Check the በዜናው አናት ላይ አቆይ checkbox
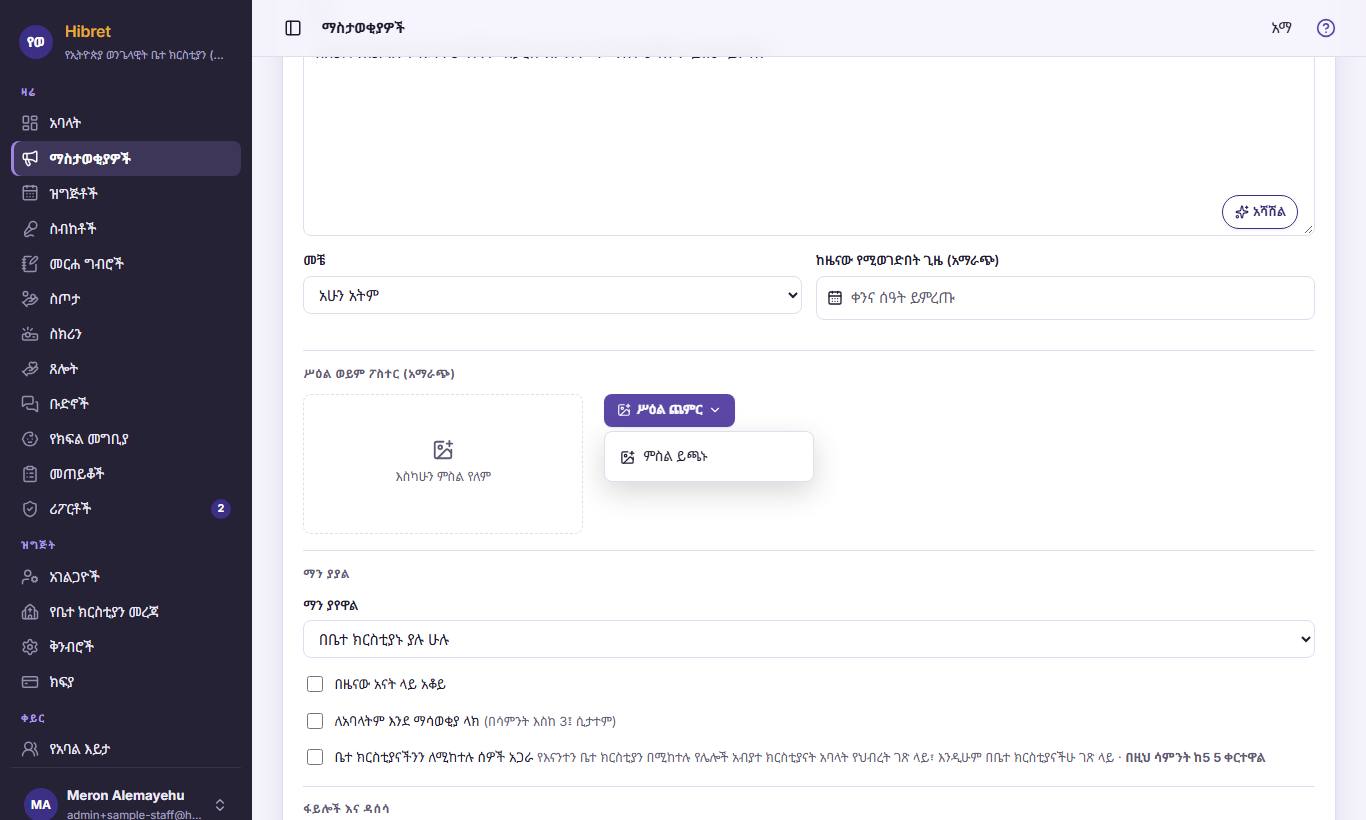This screenshot has width=1366, height=820. click(x=315, y=684)
